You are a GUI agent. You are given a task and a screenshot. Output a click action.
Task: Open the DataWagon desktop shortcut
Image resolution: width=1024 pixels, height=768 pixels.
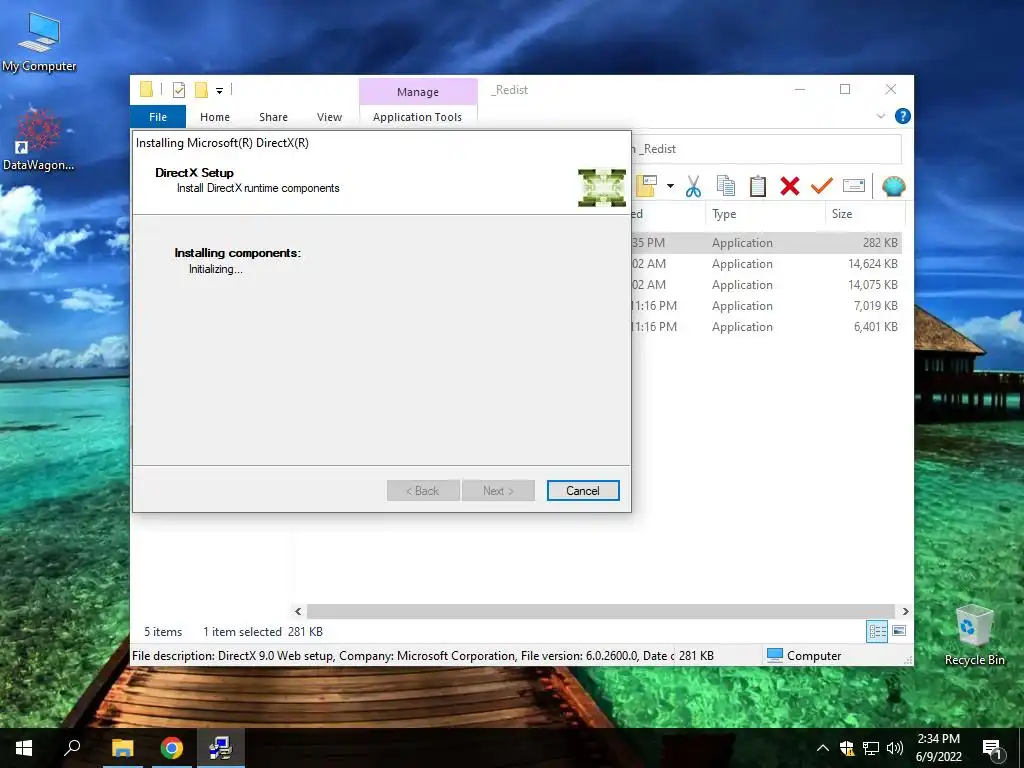39,140
